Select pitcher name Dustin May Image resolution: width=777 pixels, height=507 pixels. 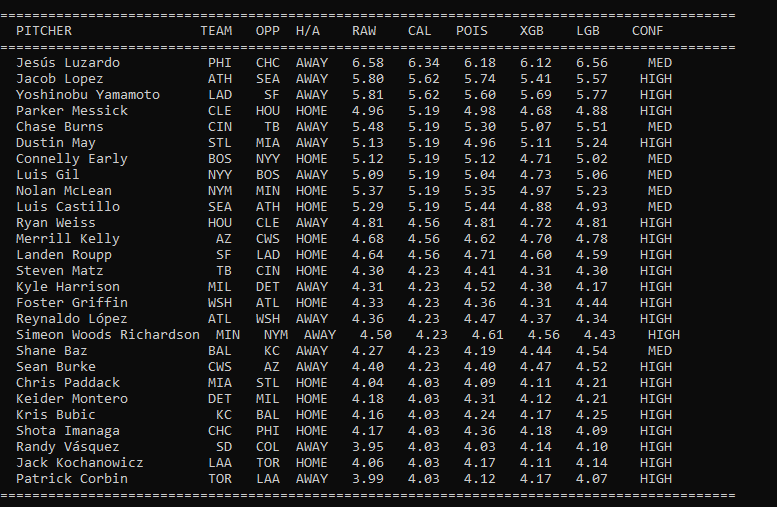[x=56, y=143]
